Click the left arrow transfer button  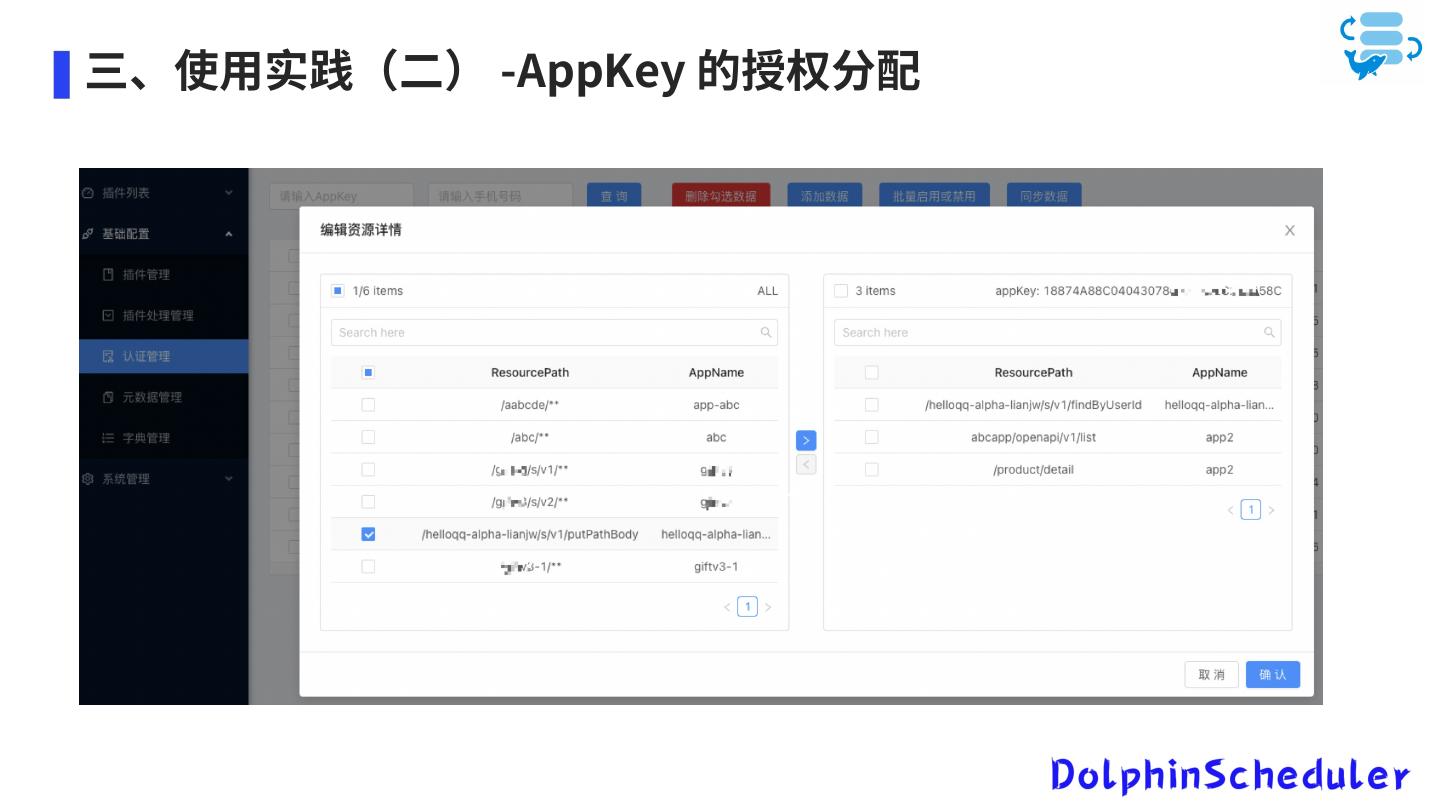(806, 464)
